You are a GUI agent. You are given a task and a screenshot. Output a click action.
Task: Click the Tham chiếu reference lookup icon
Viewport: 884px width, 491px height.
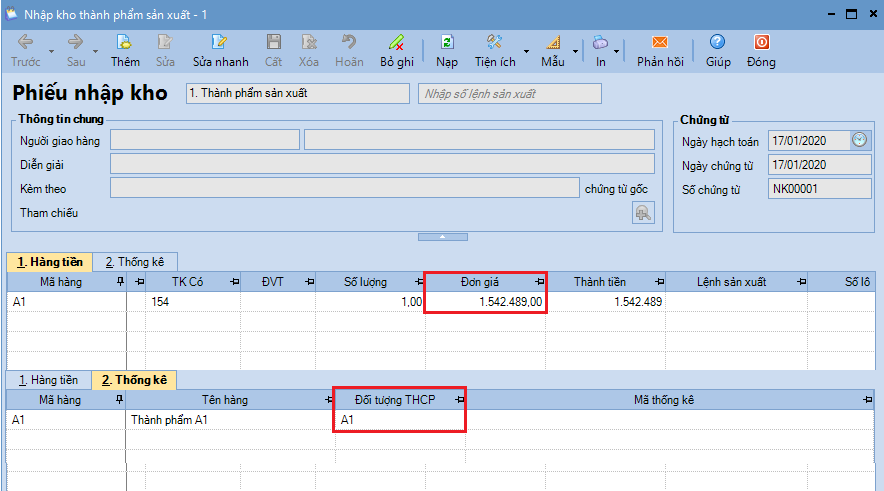click(642, 213)
